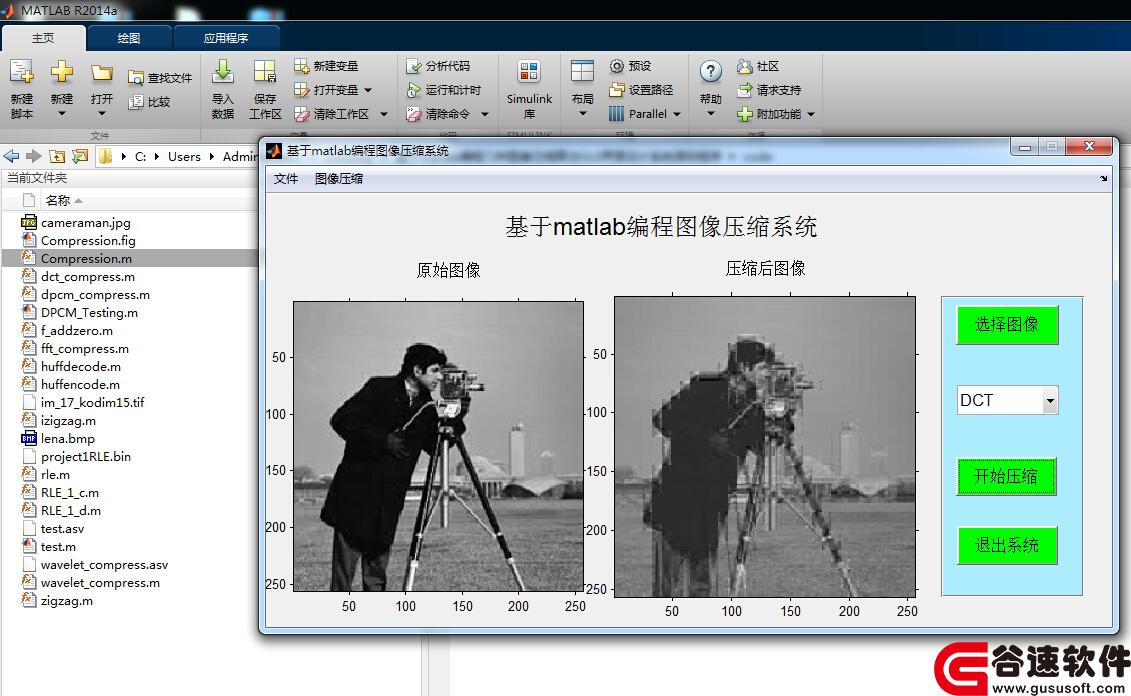Click the forward navigation arrow
Image resolution: width=1131 pixels, height=696 pixels.
pos(33,156)
